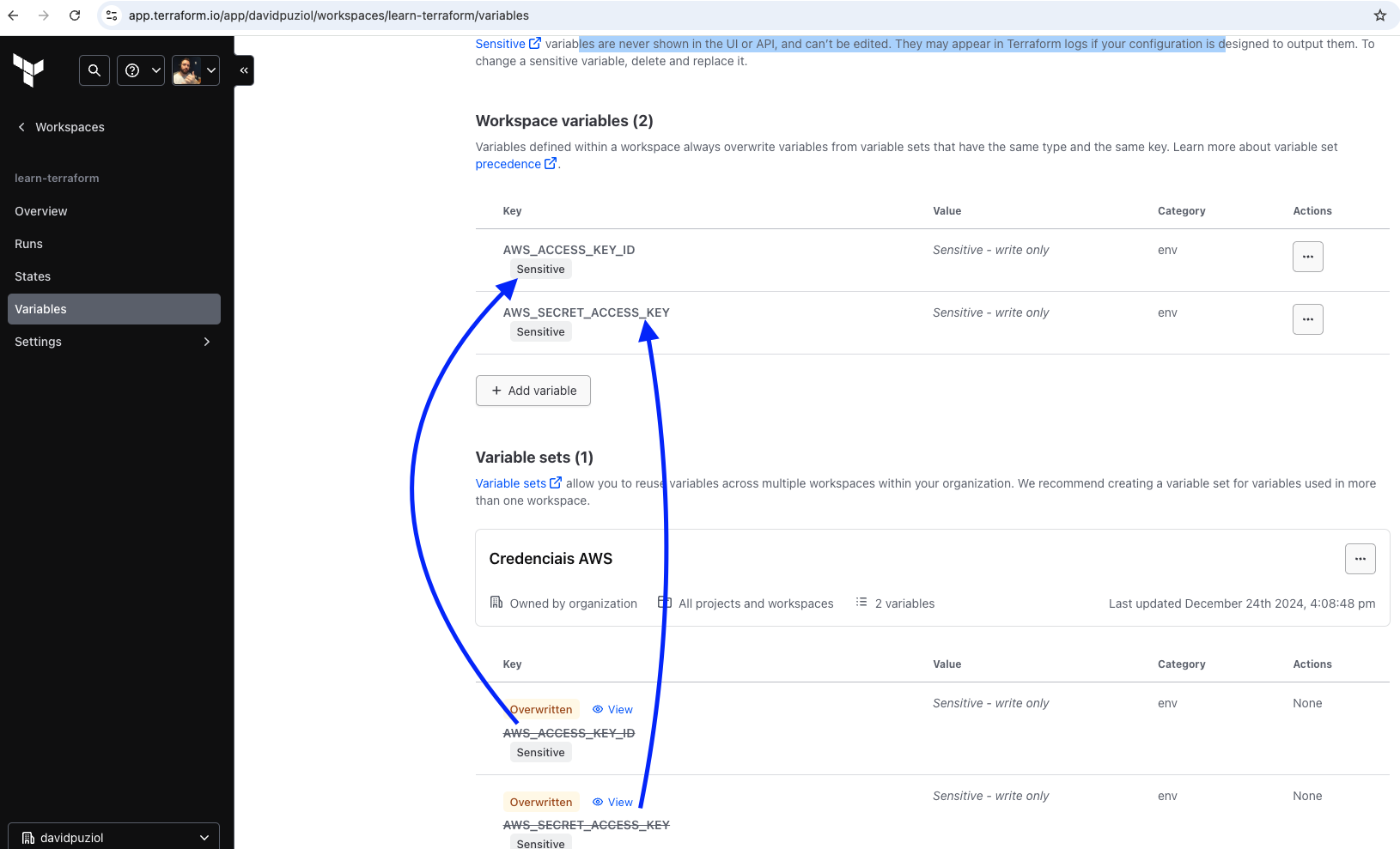Open the user avatar account menu
Image resolution: width=1400 pixels, height=849 pixels.
pyautogui.click(x=196, y=70)
